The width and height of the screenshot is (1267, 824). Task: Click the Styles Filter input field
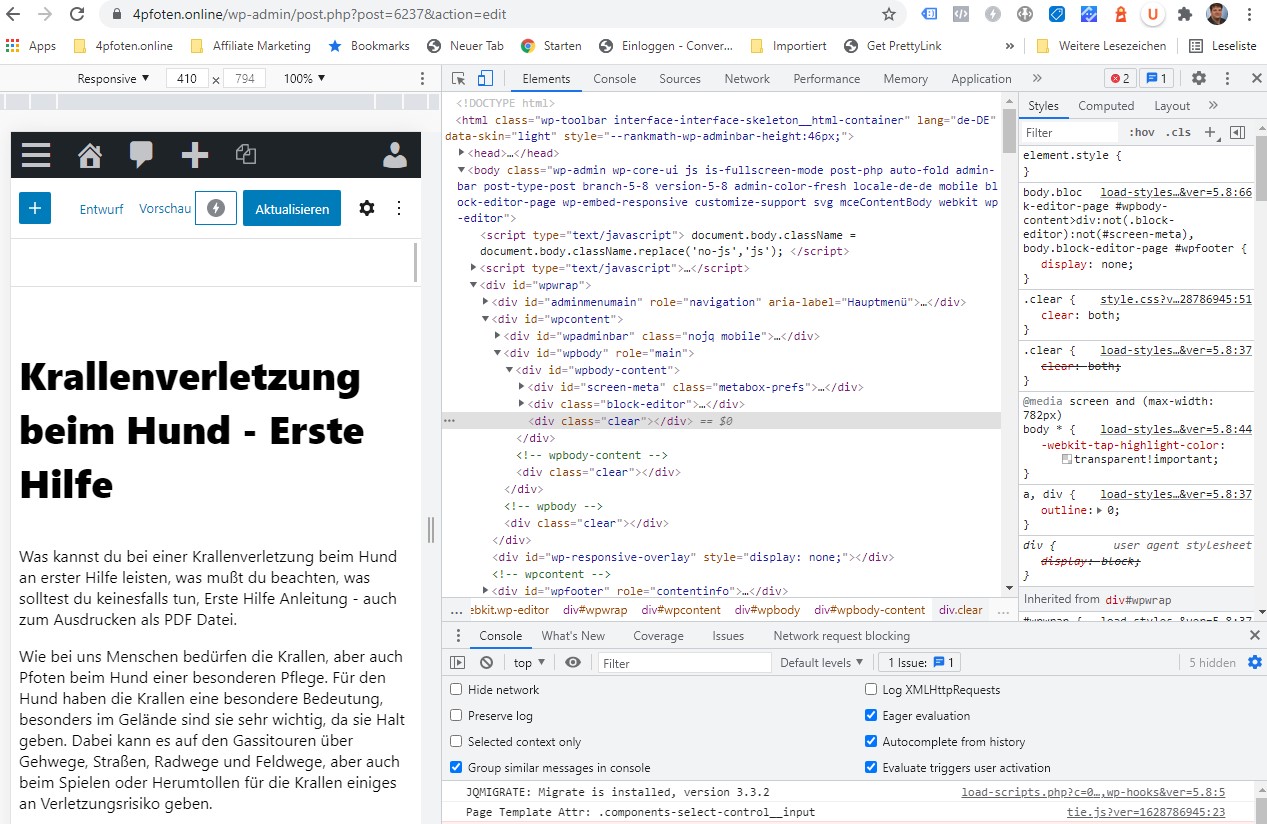coord(1070,132)
